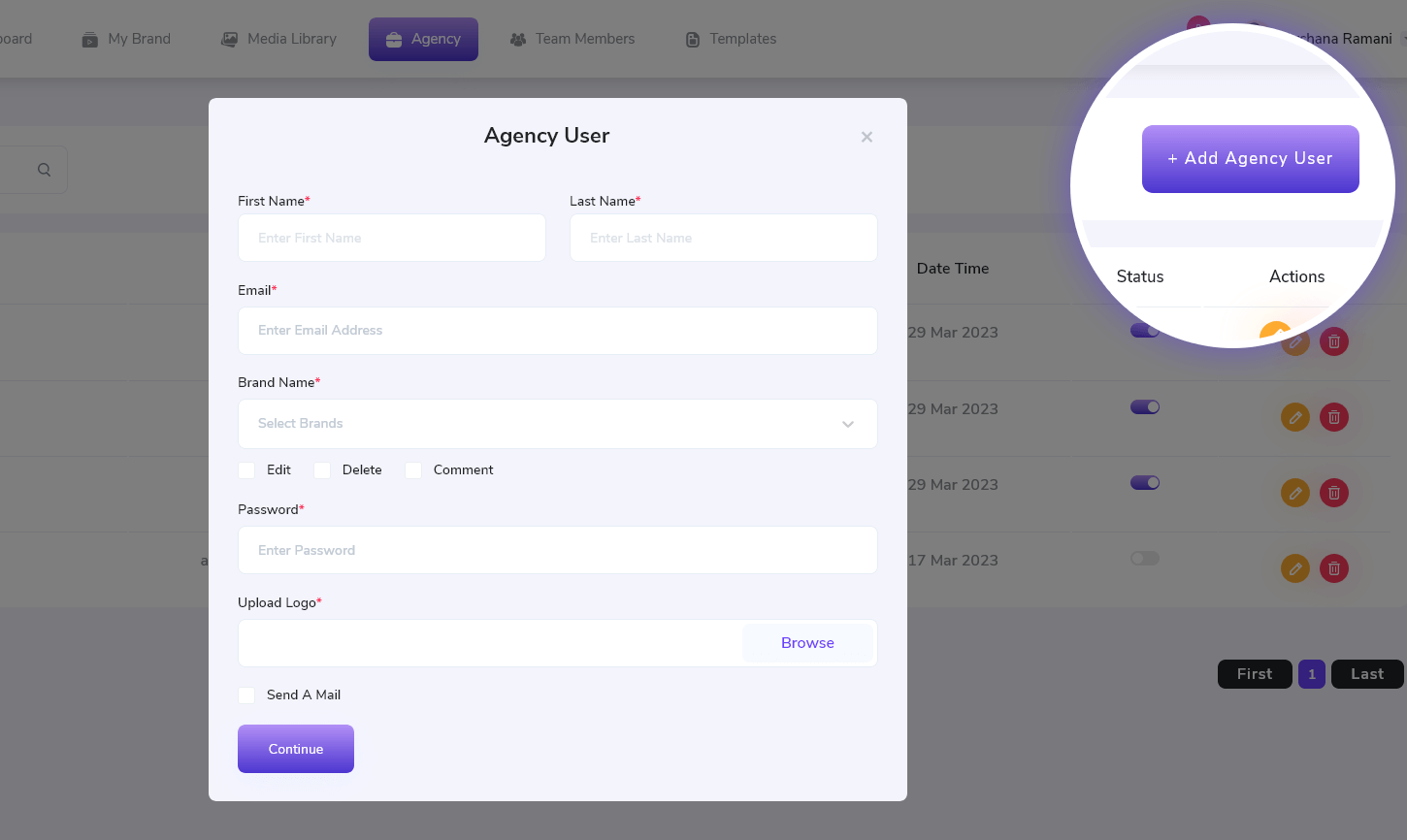Enable the Delete permission checkbox
The height and width of the screenshot is (840, 1407).
pos(322,470)
